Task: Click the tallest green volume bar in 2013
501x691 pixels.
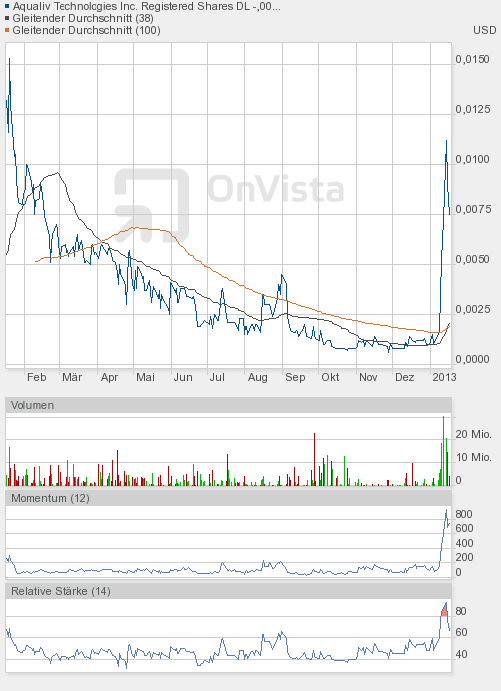Action: pyautogui.click(x=443, y=451)
